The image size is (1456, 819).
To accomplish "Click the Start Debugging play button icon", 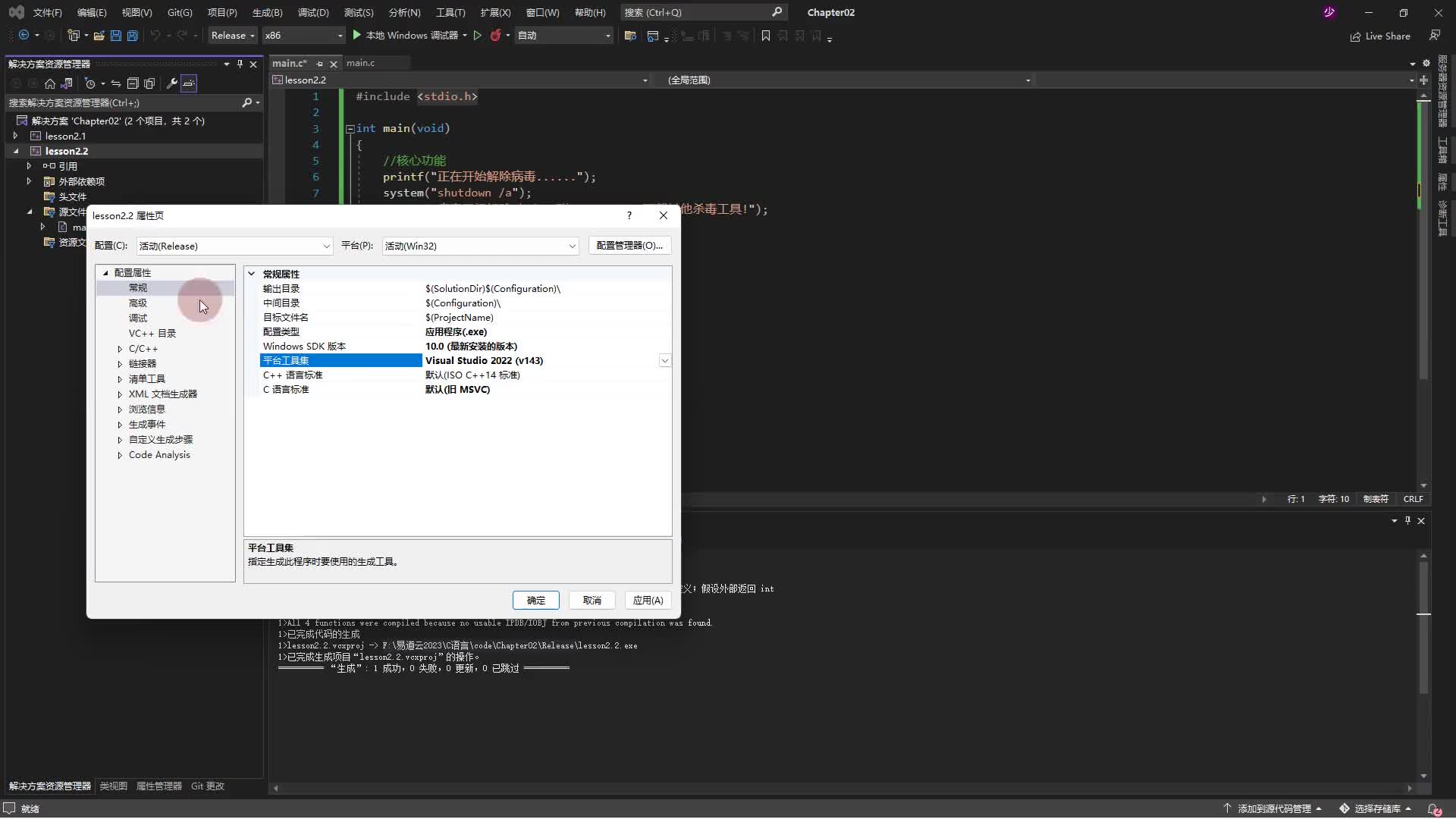I will click(x=357, y=35).
